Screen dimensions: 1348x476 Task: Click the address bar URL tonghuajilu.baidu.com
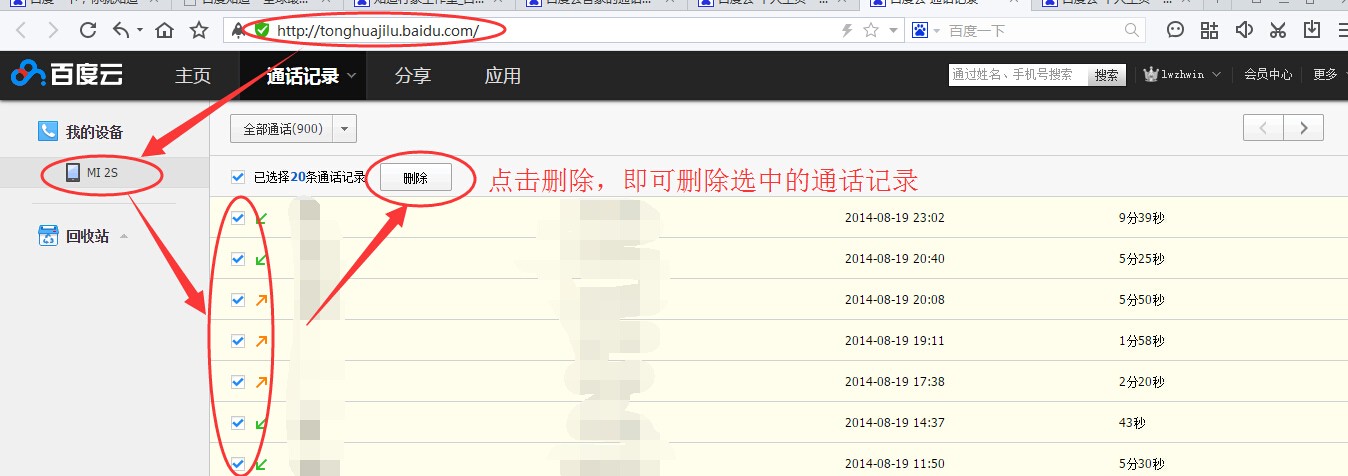[378, 31]
